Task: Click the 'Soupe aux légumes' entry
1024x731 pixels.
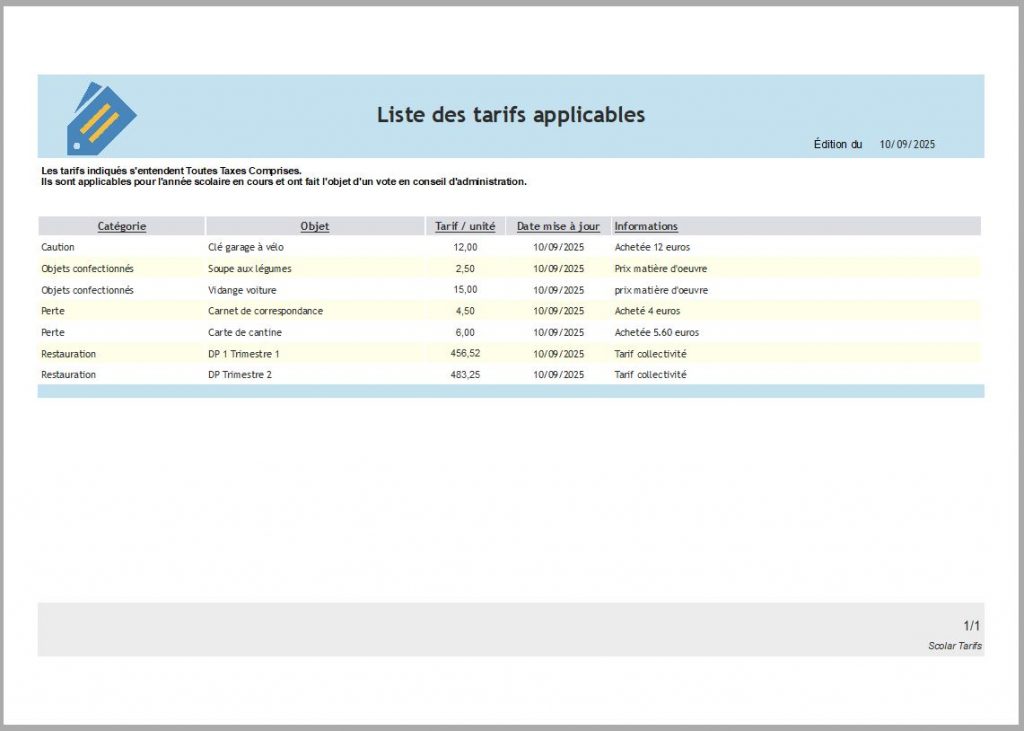Action: [x=250, y=269]
